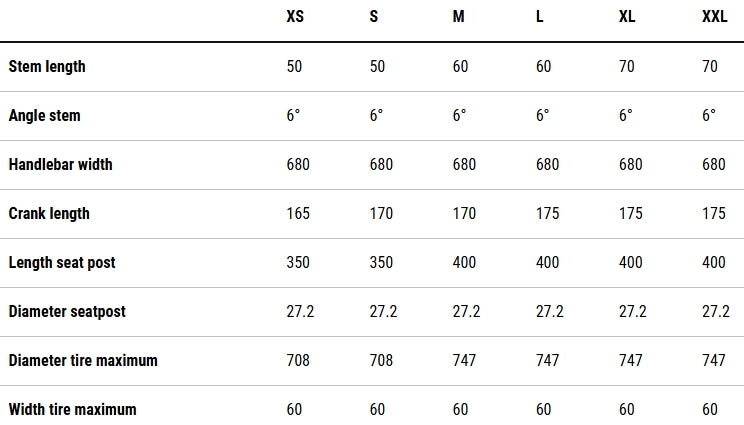This screenshot has height=425, width=744.
Task: Select the M column header
Action: click(x=459, y=18)
